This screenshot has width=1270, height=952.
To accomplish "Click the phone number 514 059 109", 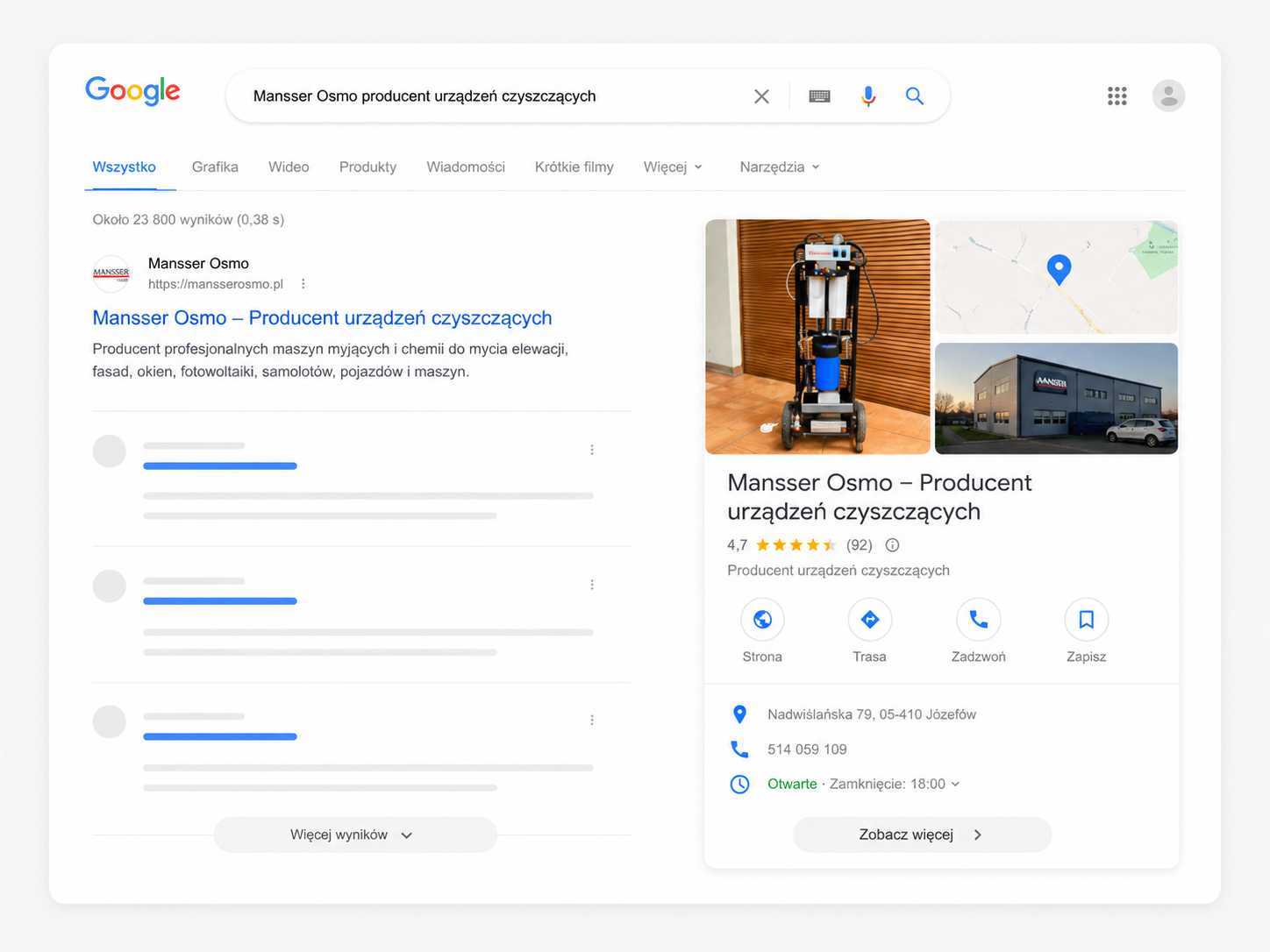I will 807,750.
